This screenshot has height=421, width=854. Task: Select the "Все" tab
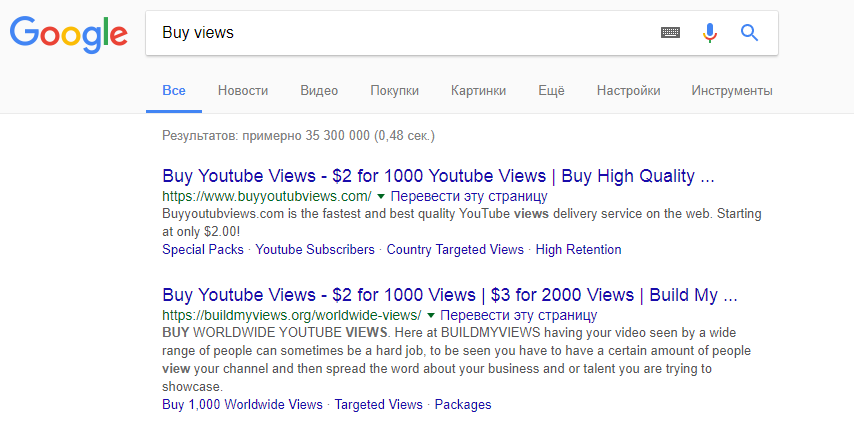tap(174, 90)
